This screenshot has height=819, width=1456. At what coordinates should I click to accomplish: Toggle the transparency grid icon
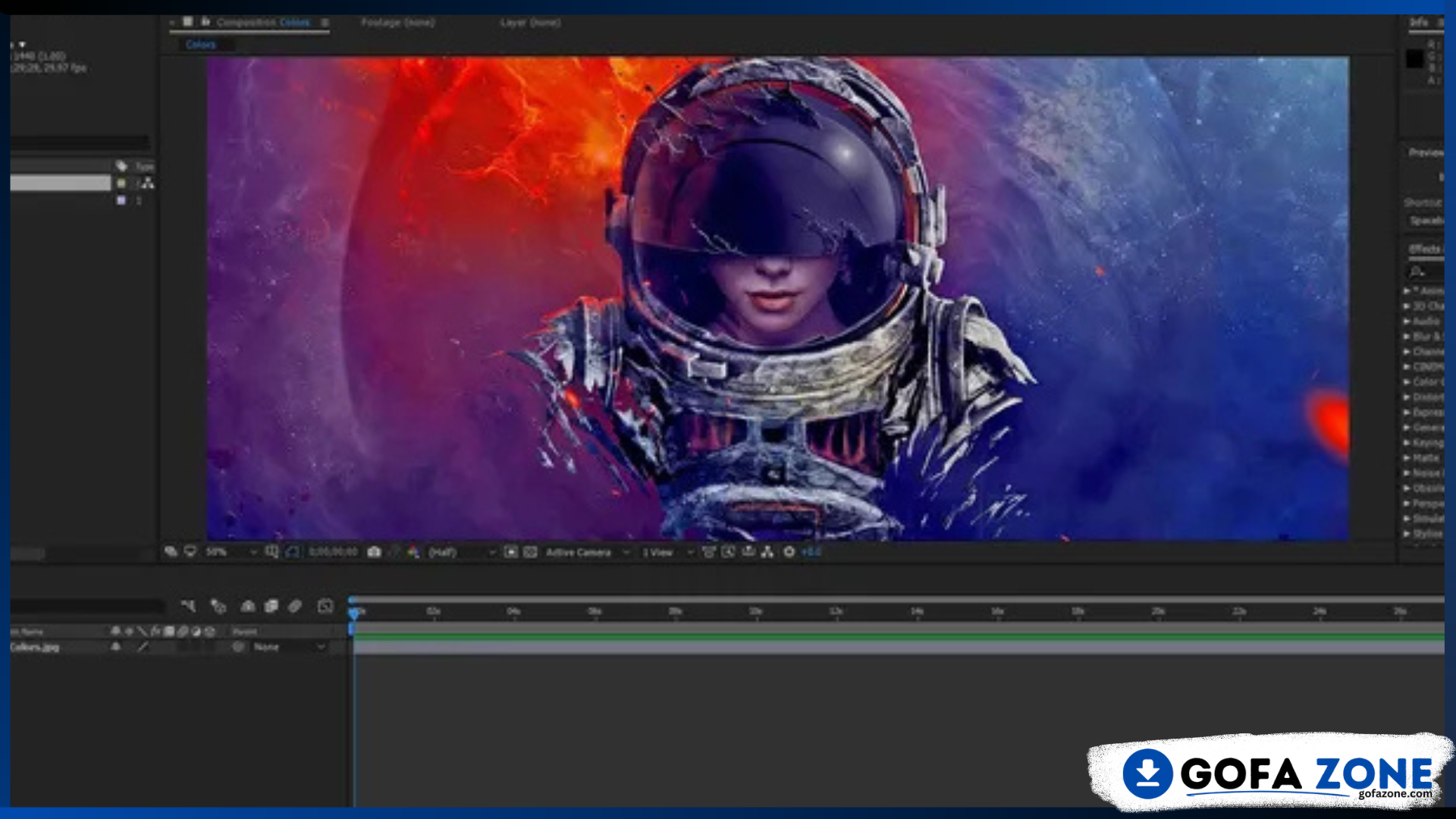(x=530, y=551)
